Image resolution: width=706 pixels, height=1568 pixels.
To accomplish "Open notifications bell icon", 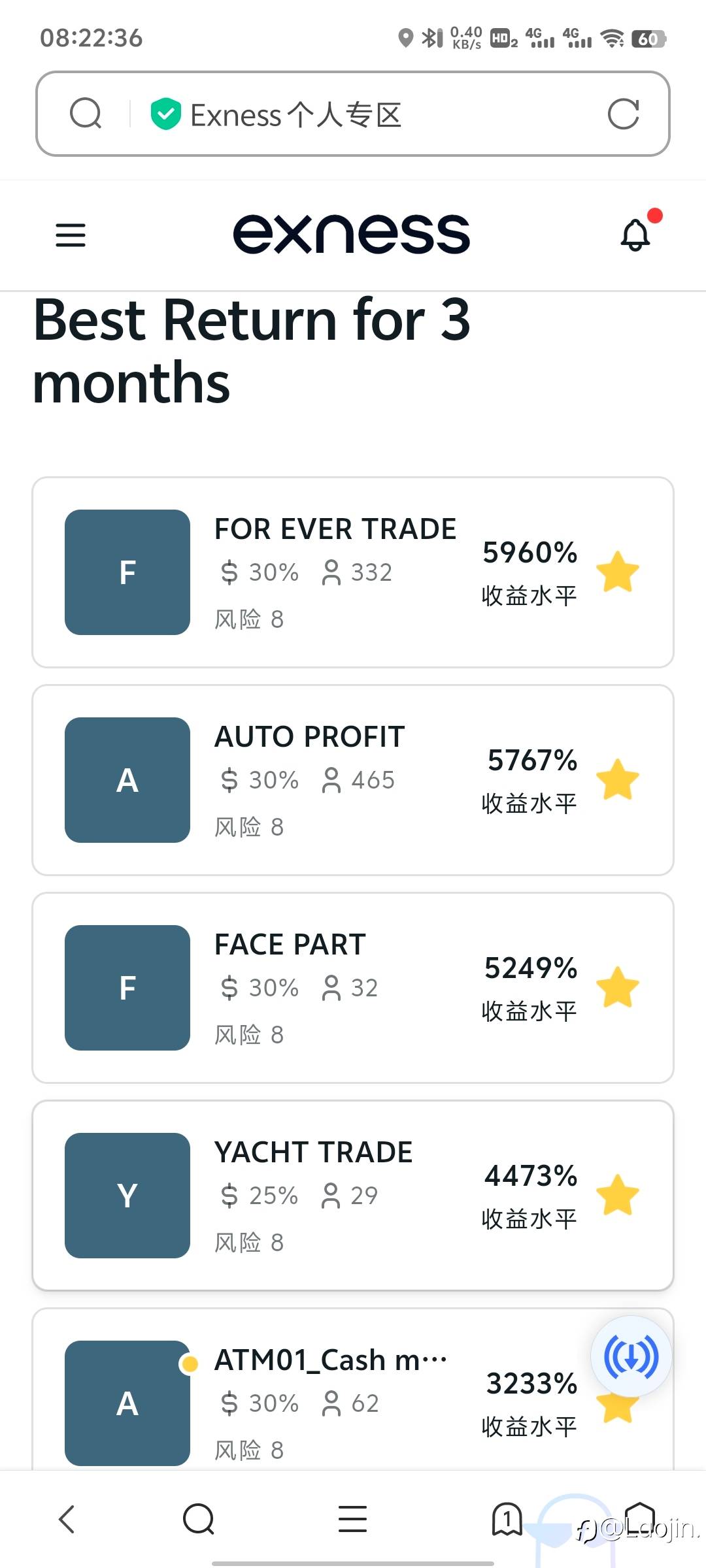I will 635,235.
